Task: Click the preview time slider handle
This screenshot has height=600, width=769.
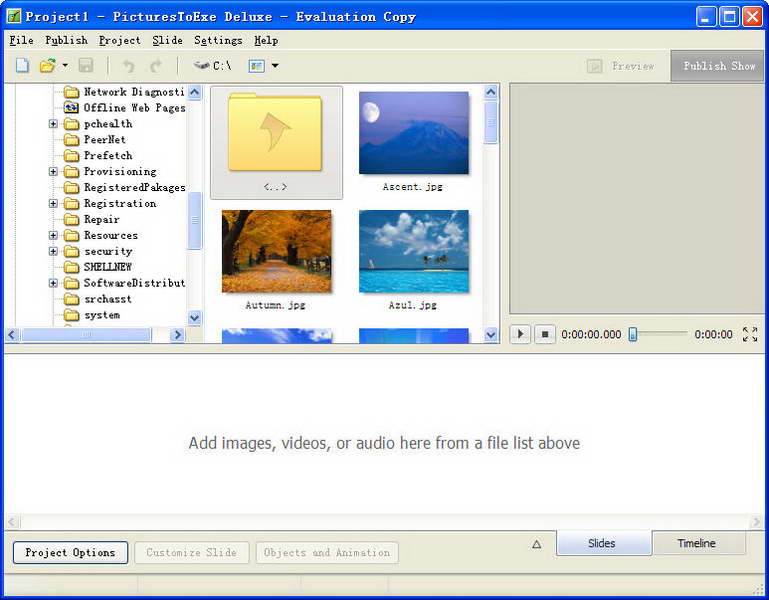Action: point(633,334)
